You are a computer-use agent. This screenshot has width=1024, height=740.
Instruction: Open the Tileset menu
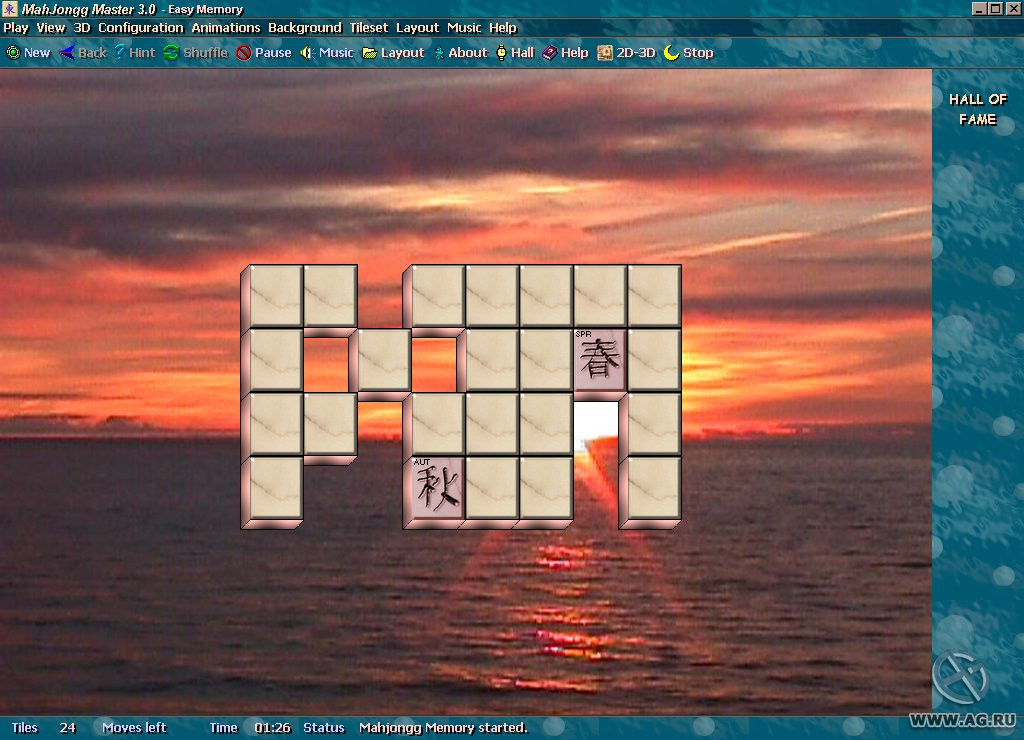click(368, 28)
